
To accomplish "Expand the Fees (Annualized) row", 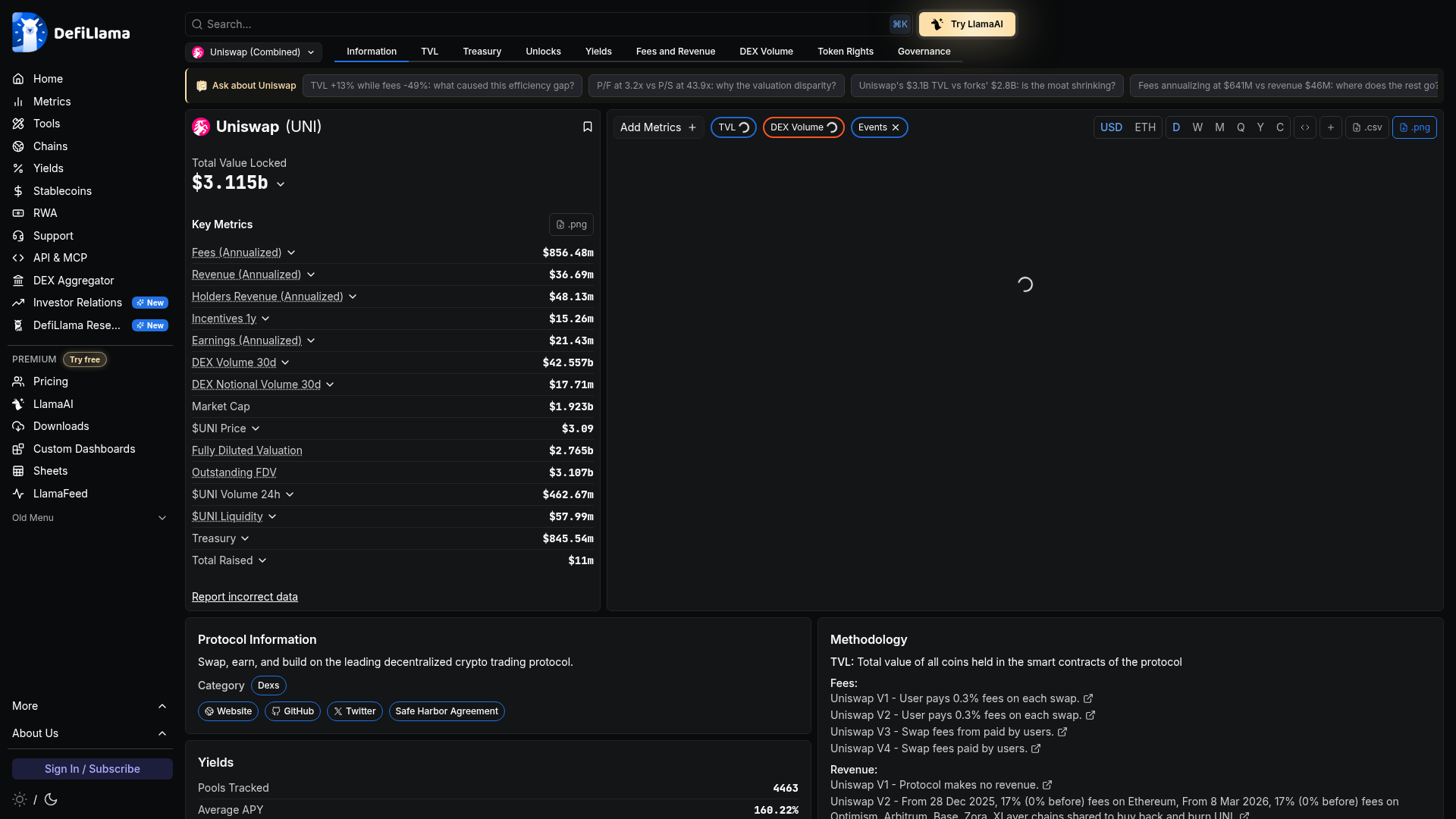I will coord(291,253).
